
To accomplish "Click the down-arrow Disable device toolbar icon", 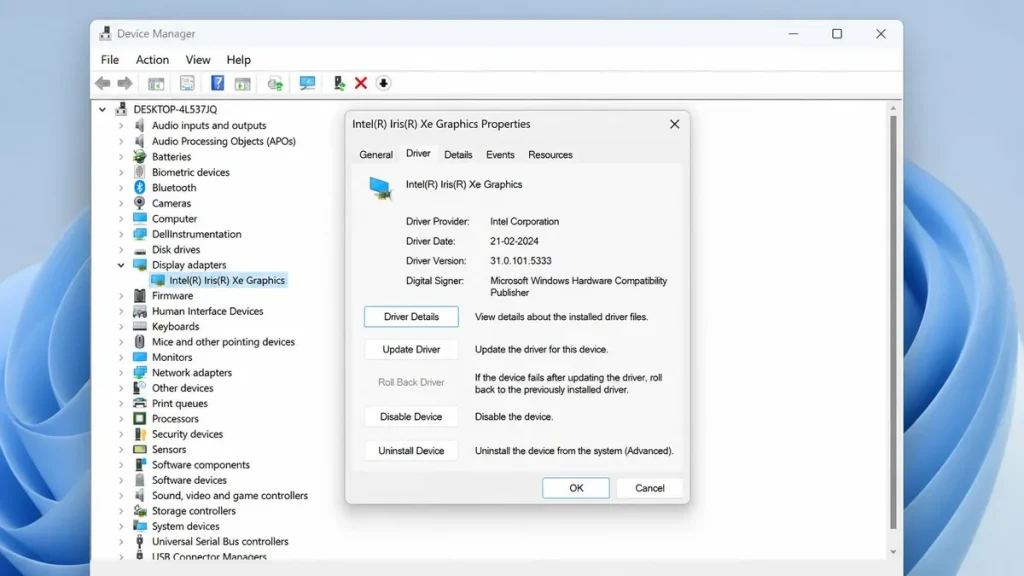I will click(383, 83).
